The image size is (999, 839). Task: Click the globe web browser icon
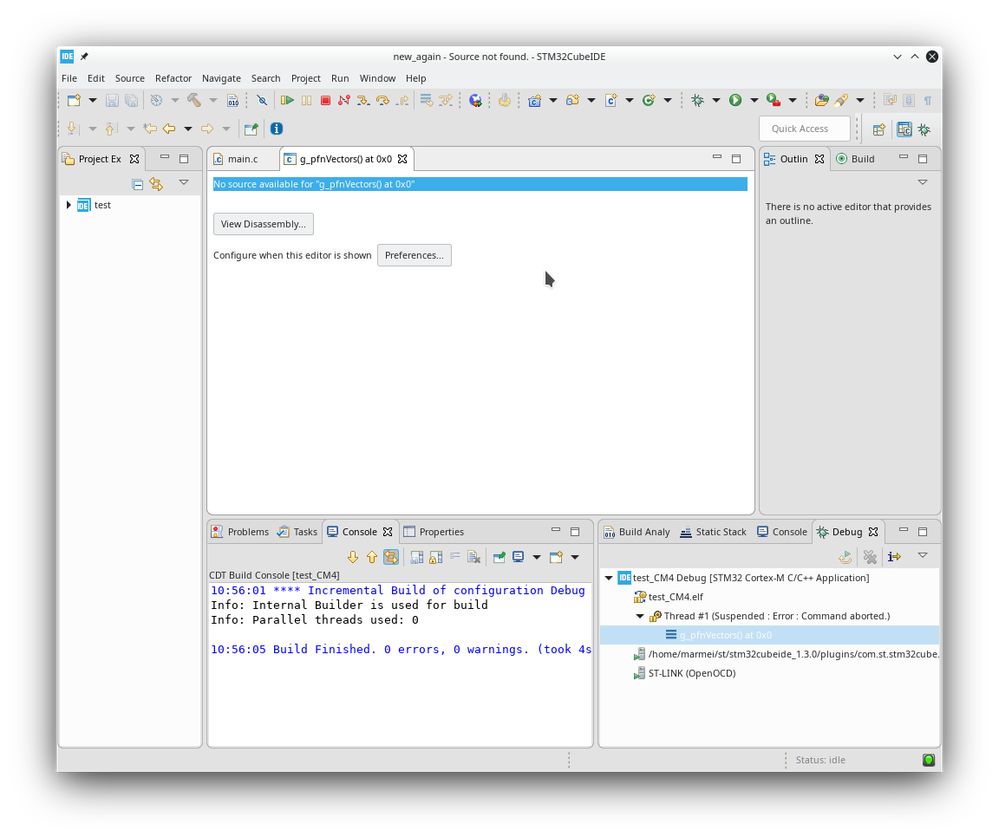[475, 100]
